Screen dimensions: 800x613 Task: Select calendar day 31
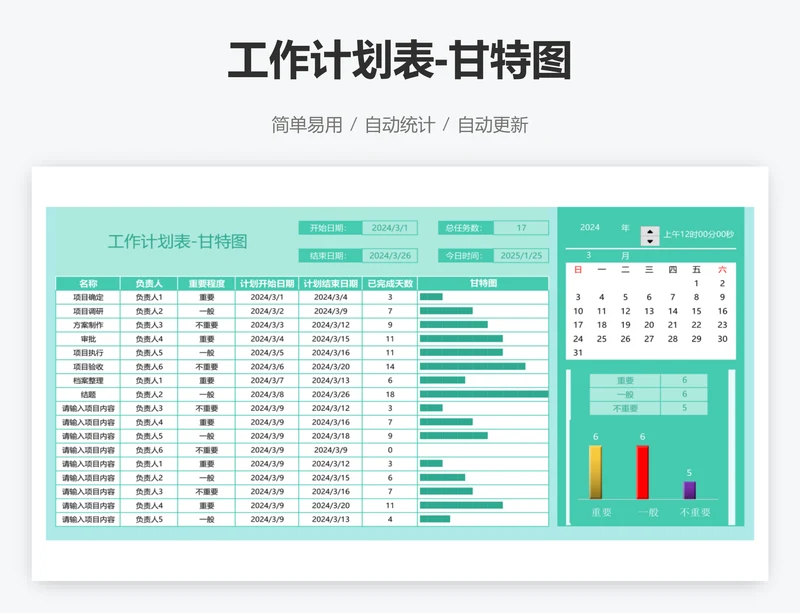tap(578, 353)
